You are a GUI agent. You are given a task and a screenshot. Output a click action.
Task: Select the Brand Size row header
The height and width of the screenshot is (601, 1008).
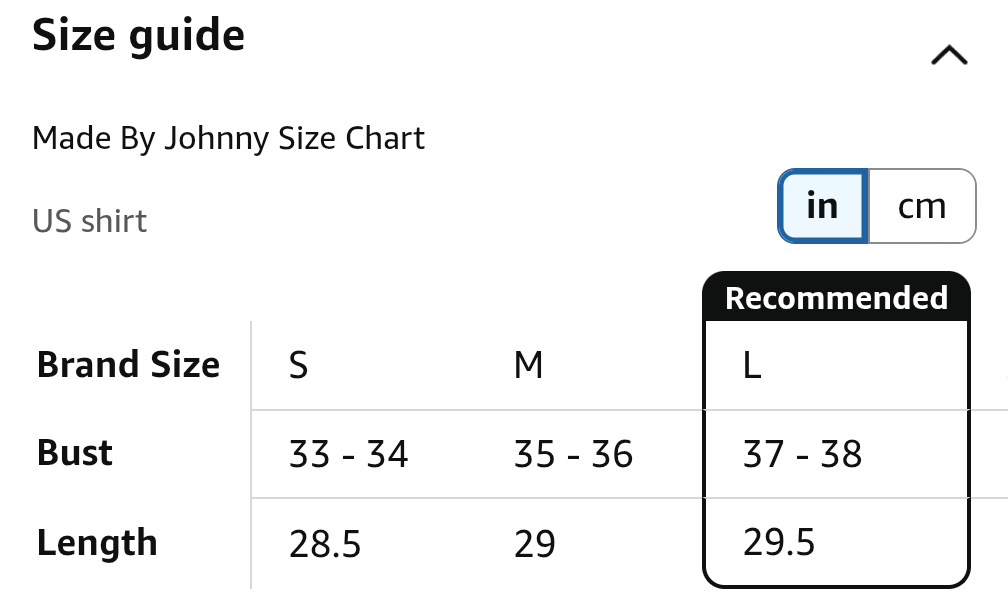click(129, 364)
